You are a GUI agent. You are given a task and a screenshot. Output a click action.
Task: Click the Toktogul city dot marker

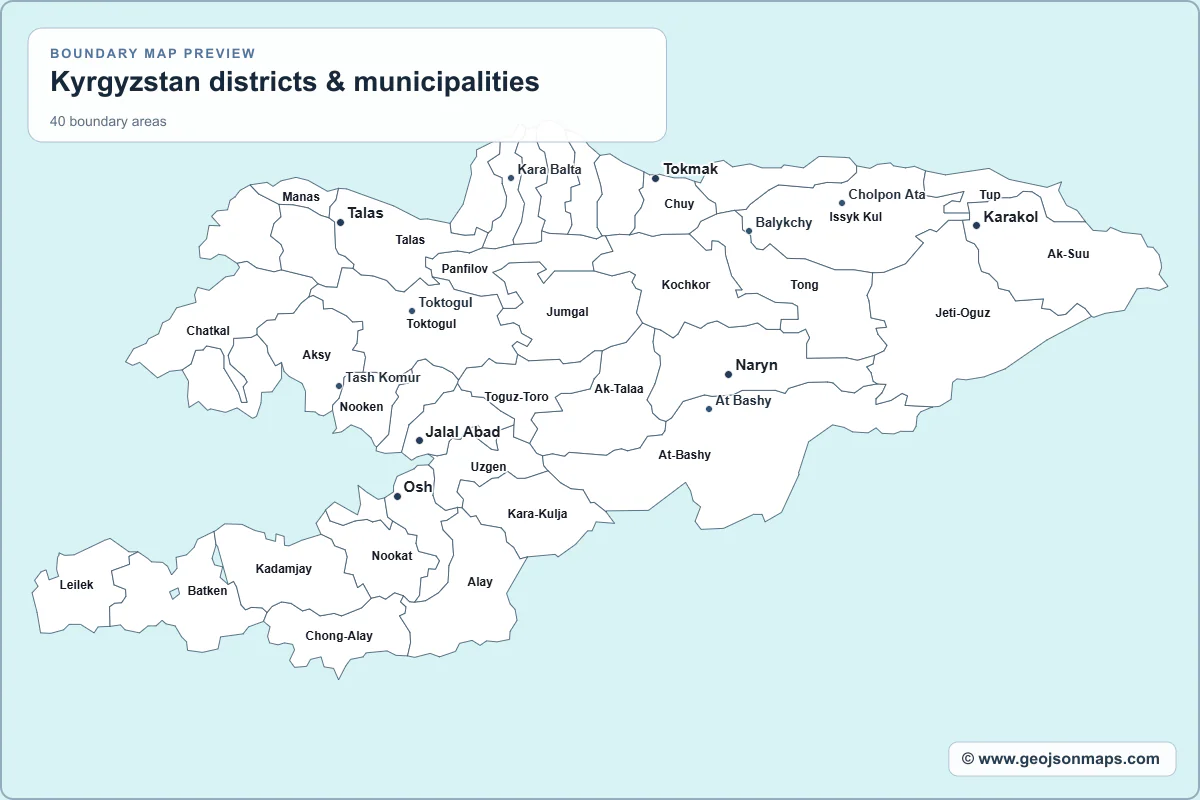point(411,311)
